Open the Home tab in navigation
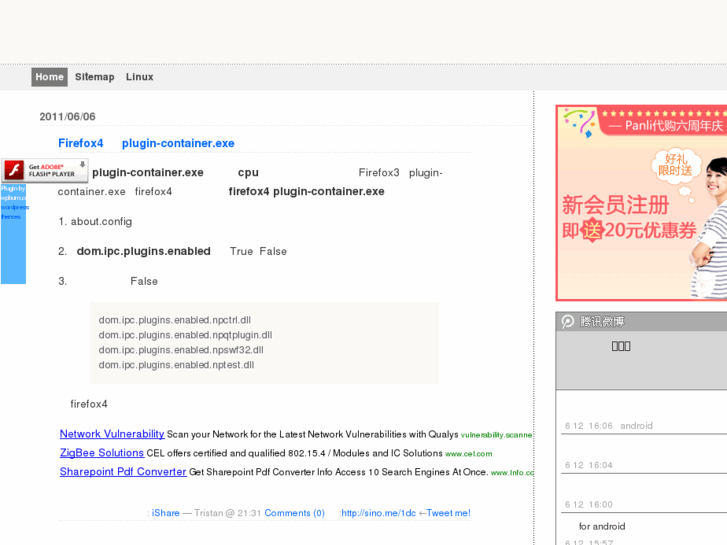Viewport: 727px width, 545px height. 49,77
